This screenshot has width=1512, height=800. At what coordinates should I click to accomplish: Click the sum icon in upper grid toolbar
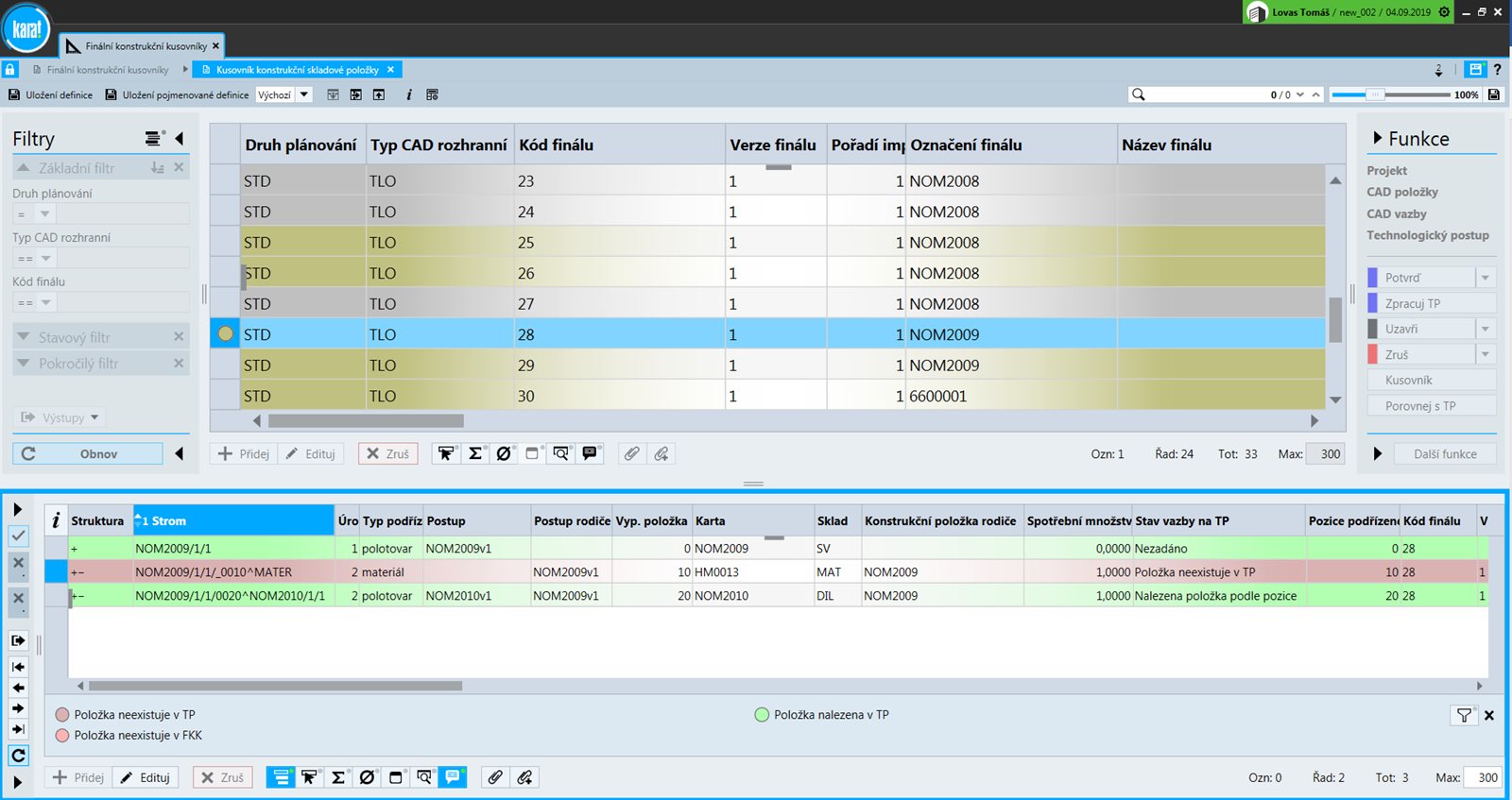[475, 453]
